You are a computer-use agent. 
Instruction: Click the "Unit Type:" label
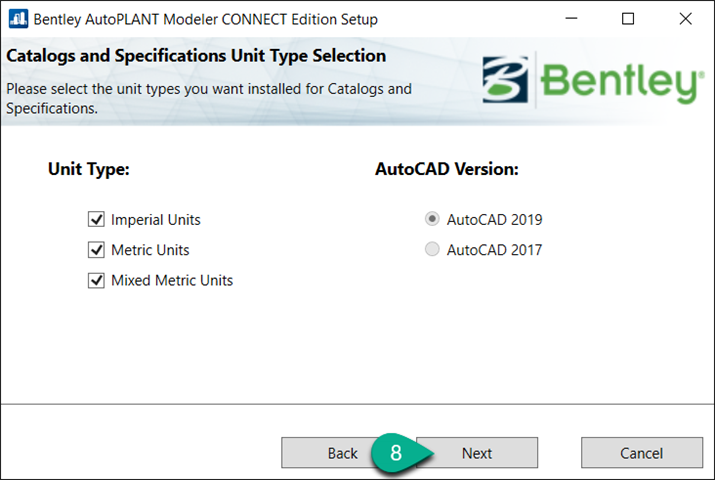[x=89, y=169]
